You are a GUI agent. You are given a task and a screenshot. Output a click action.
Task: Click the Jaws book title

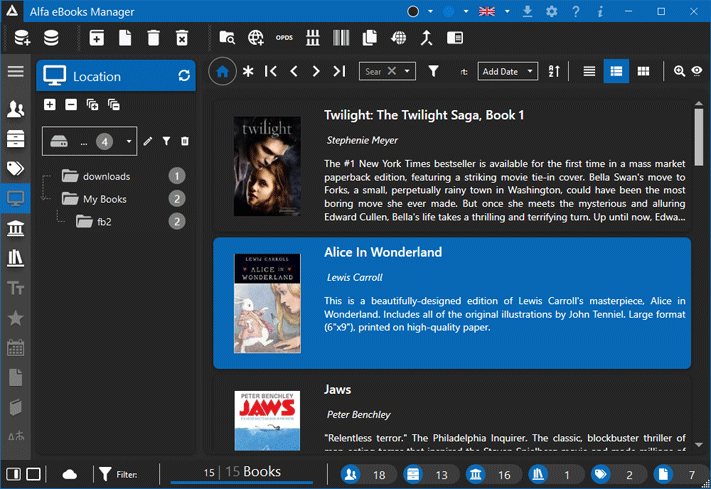[337, 389]
